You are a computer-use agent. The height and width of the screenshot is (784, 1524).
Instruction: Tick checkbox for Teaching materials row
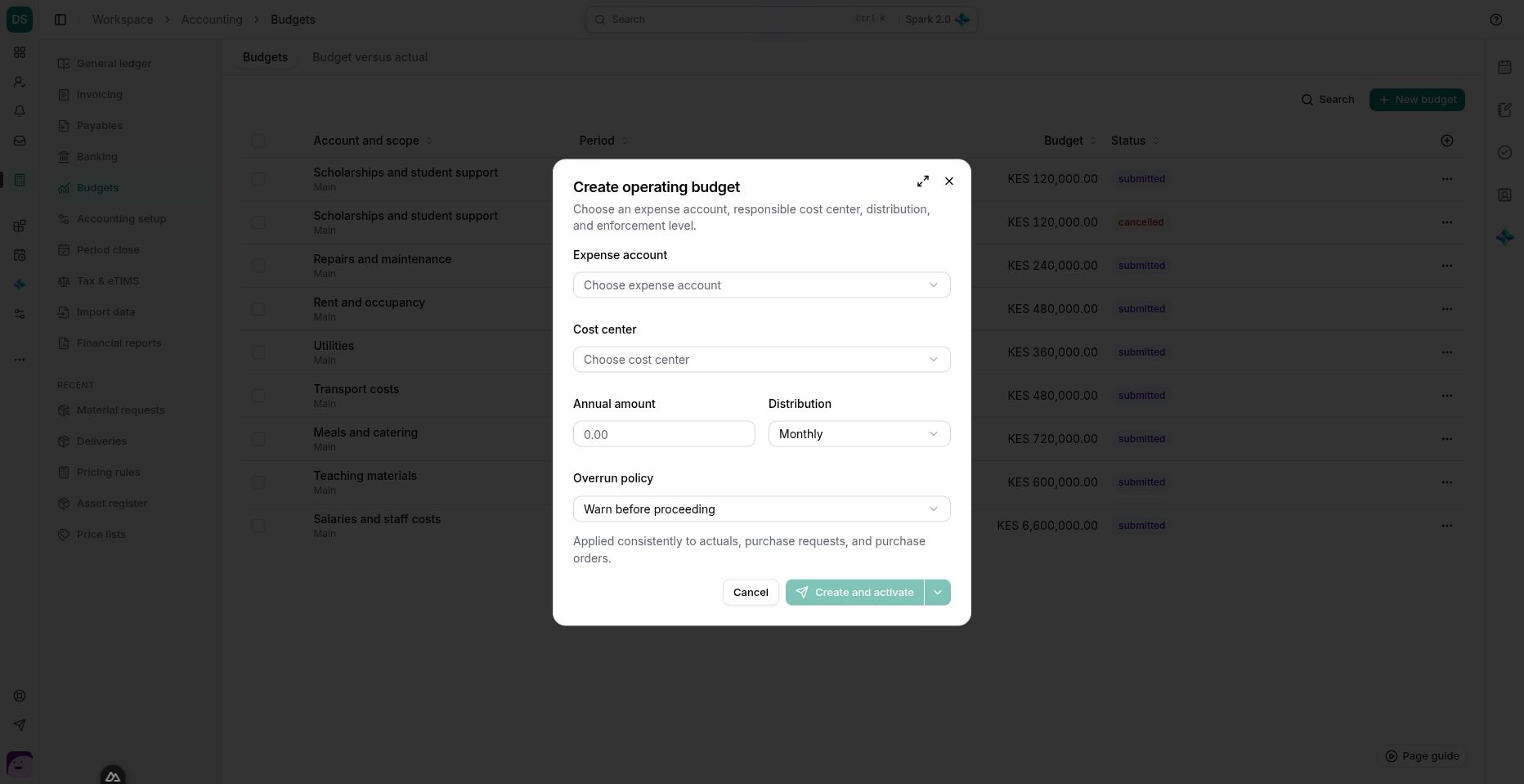(258, 482)
